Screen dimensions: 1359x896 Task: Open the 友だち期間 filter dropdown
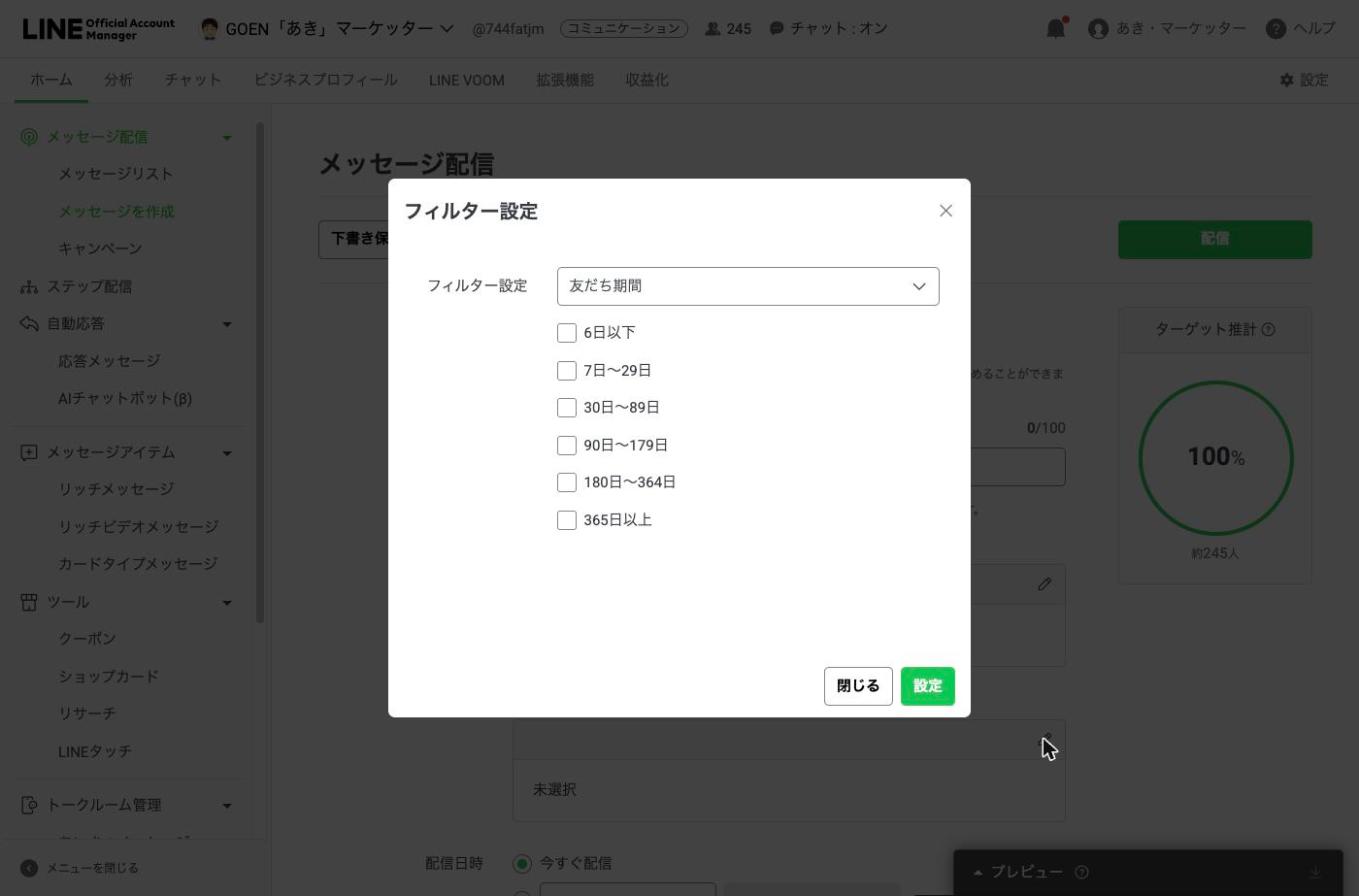(748, 286)
